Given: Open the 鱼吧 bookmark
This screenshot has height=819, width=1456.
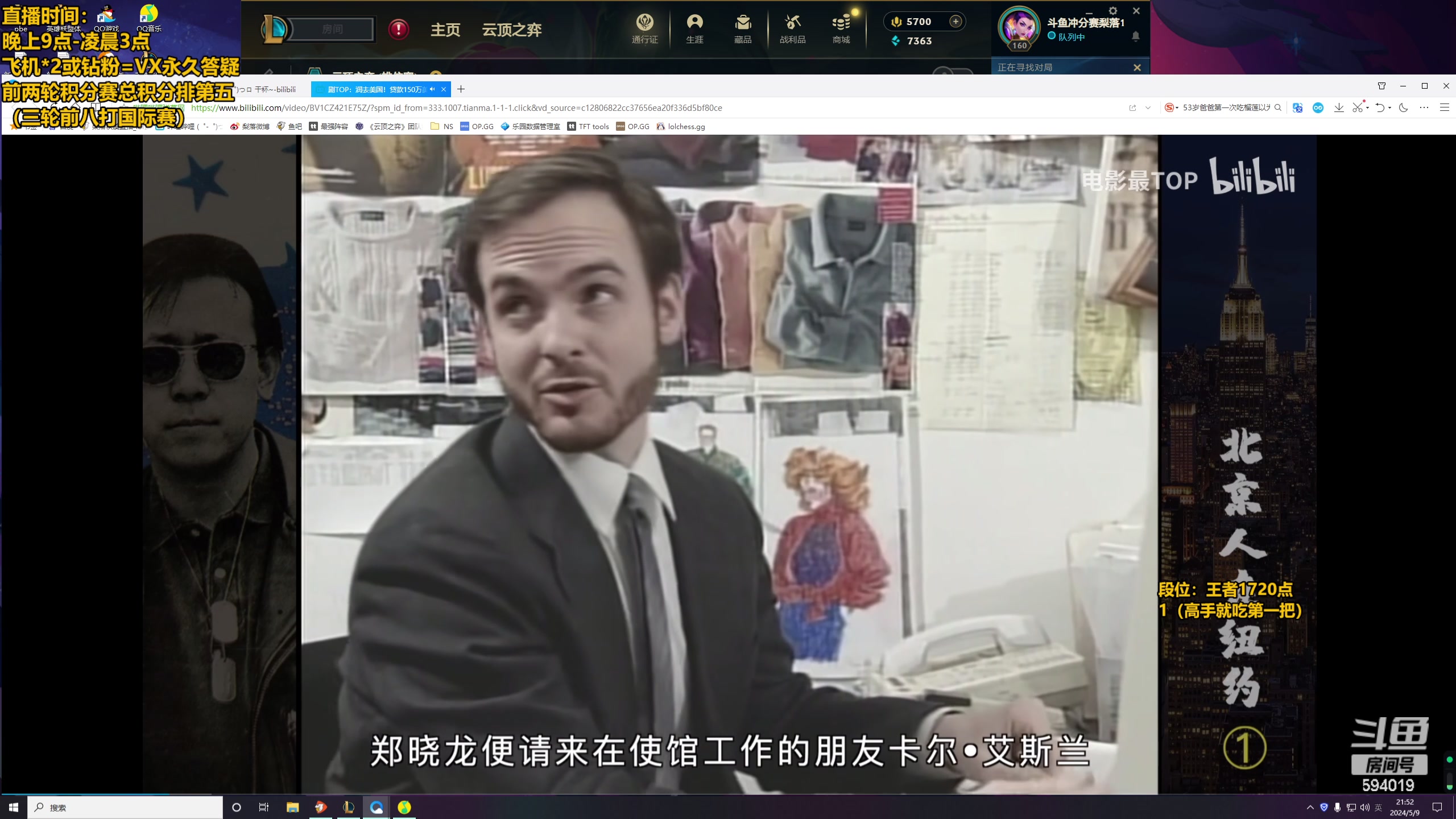Looking at the screenshot, I should [289, 126].
